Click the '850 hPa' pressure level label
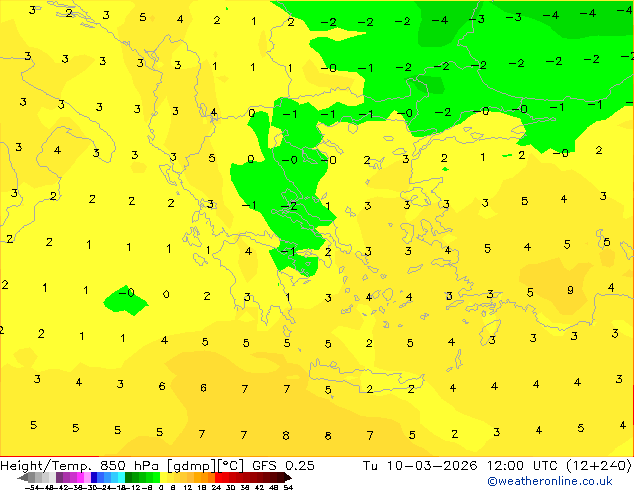Image resolution: width=634 pixels, height=490 pixels. pyautogui.click(x=129, y=466)
